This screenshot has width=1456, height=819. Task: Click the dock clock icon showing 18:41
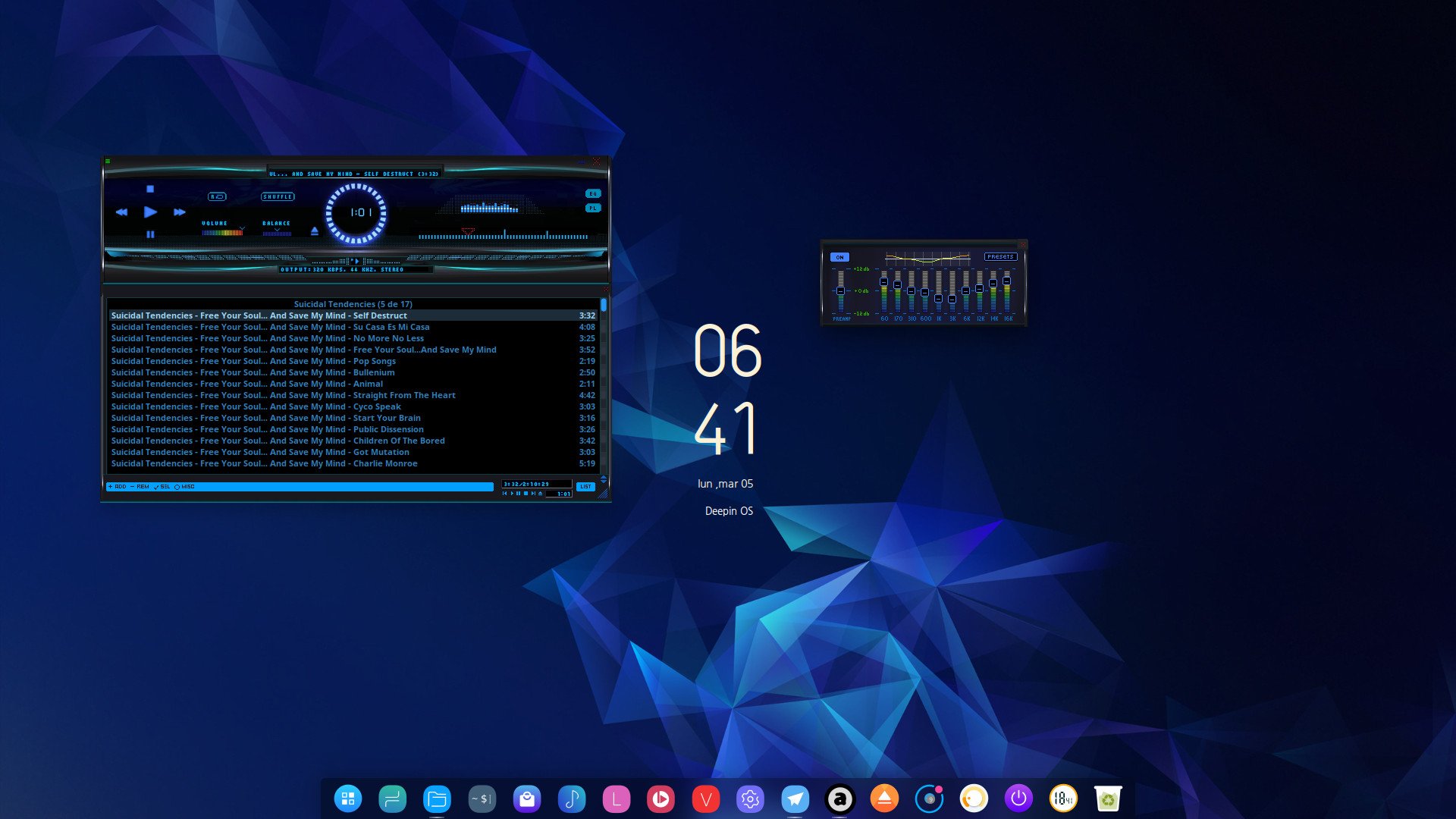coord(1063,799)
